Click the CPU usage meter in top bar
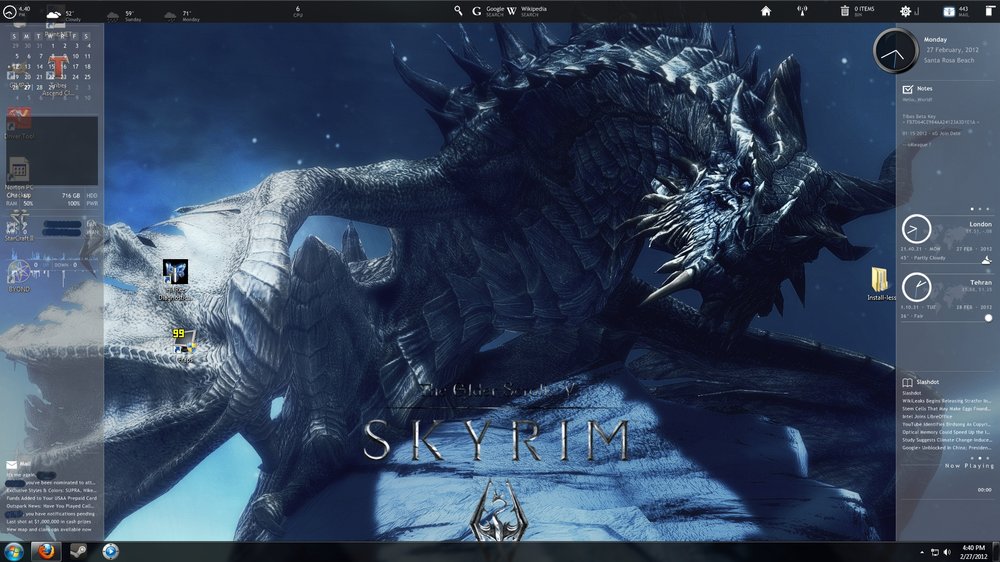 tap(298, 11)
